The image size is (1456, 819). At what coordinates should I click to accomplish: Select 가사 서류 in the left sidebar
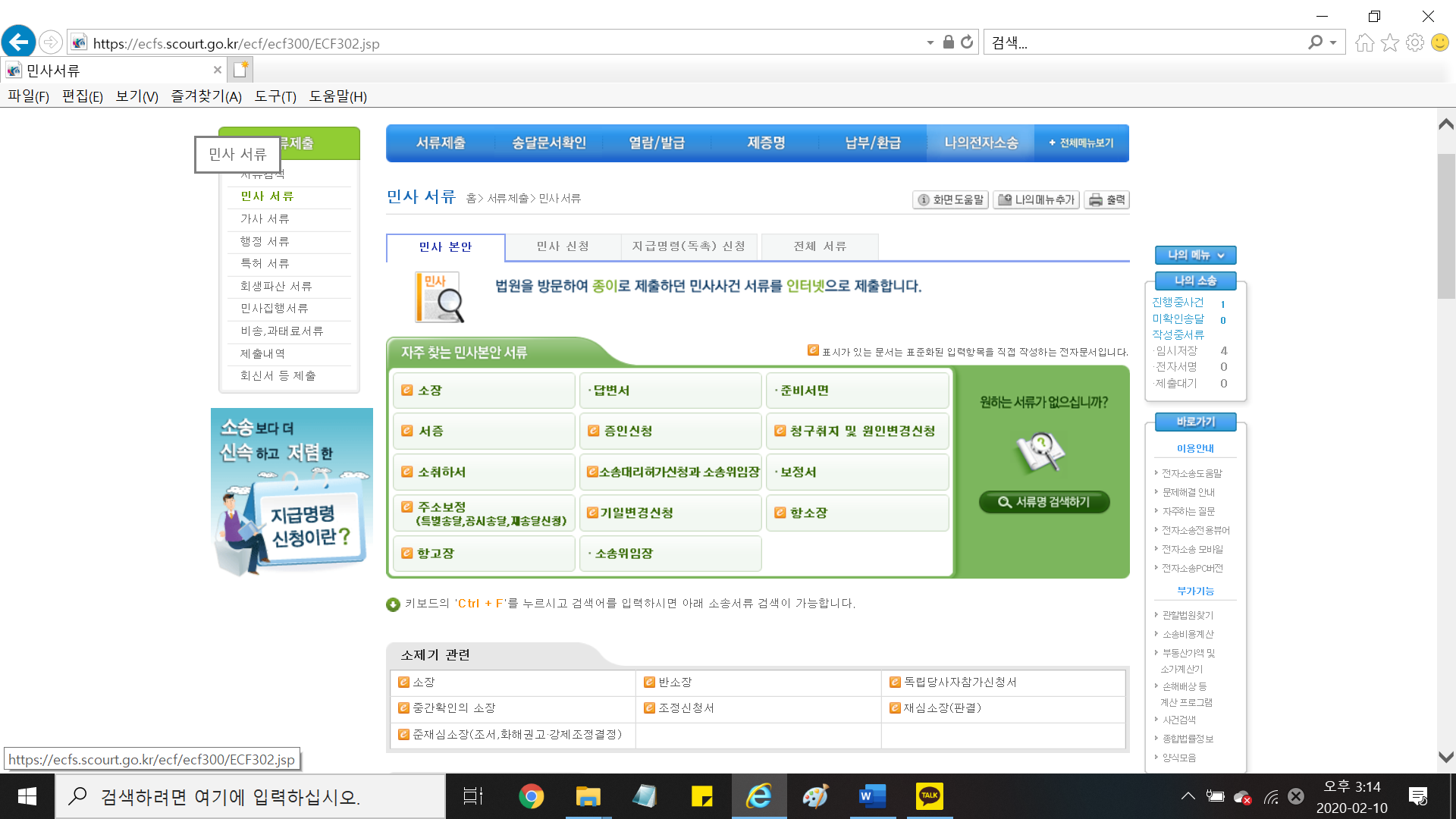265,218
